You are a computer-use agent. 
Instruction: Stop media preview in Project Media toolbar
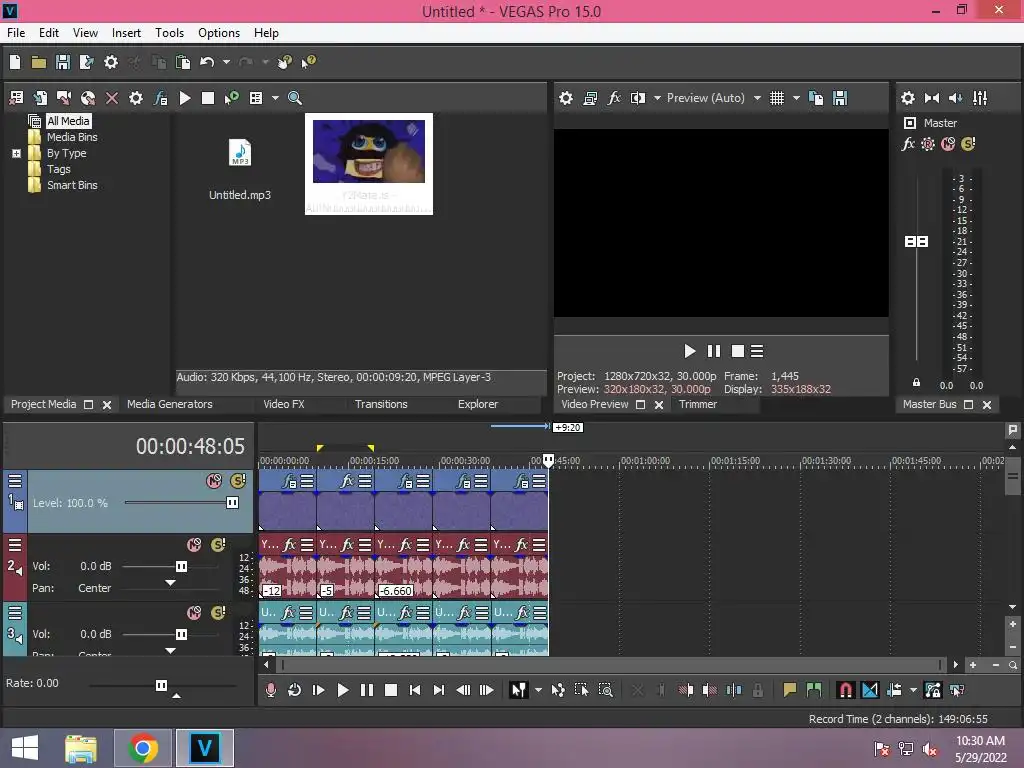[x=208, y=98]
